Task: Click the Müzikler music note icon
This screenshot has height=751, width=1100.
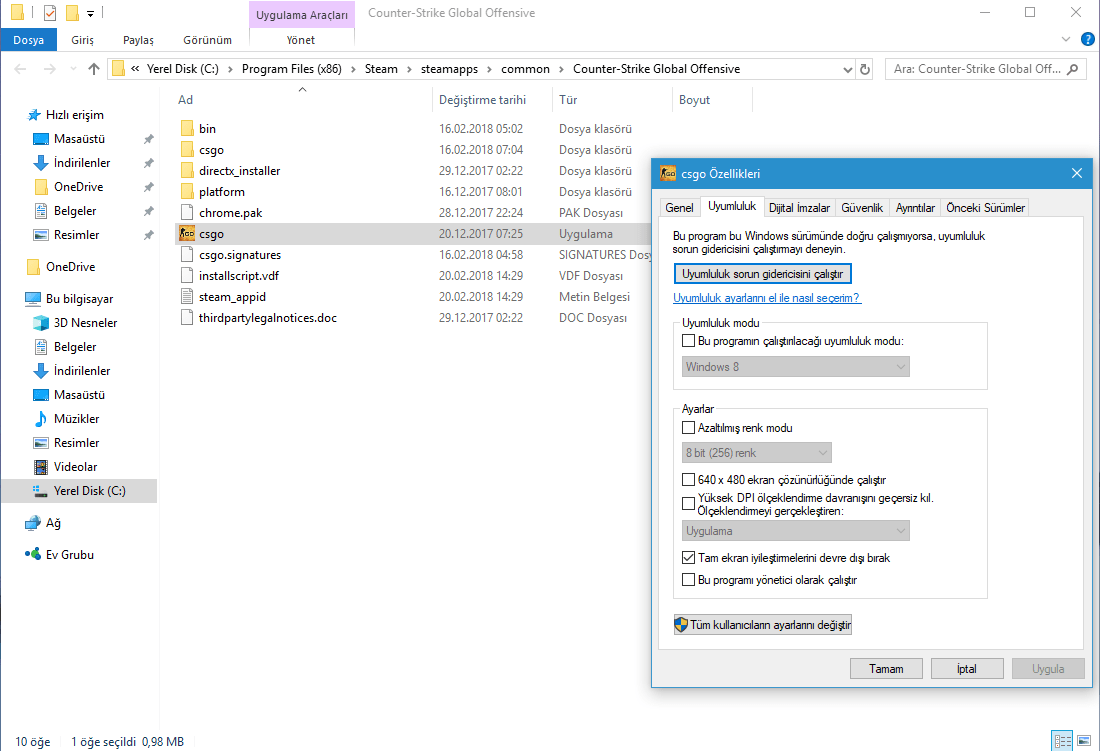Action: click(x=41, y=419)
